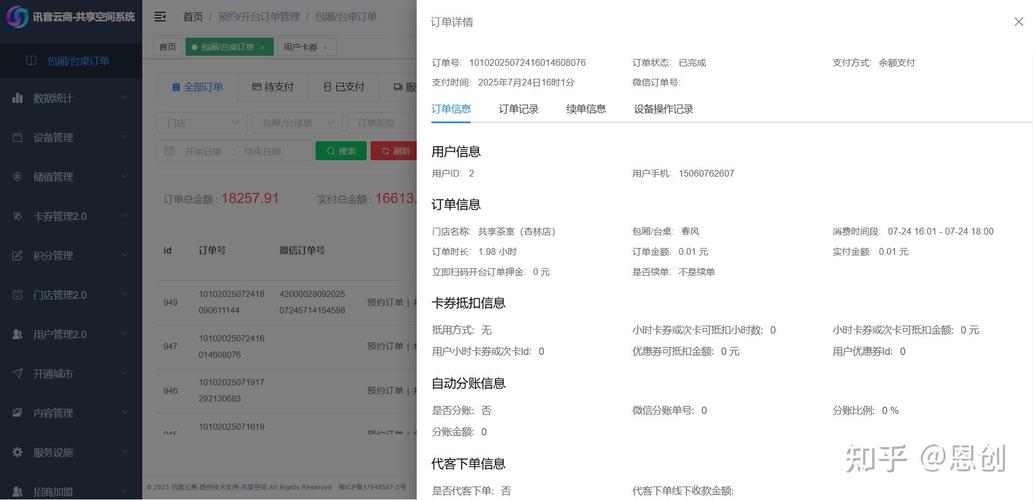Click the 卡券管理2.0 sidebar icon
Viewport: 1033px width, 500px height.
click(x=18, y=216)
